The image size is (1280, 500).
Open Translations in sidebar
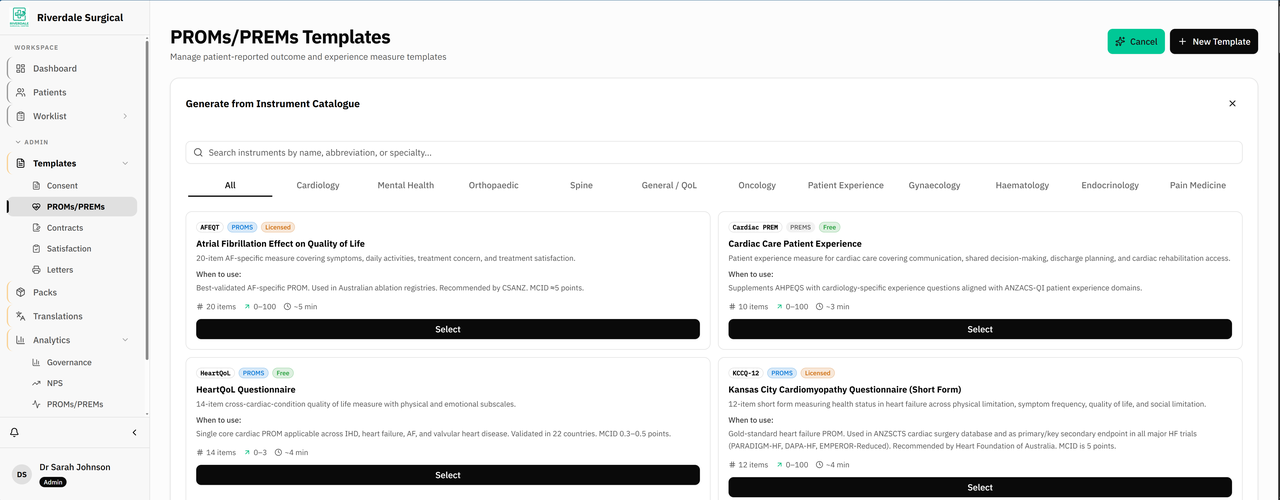[72, 316]
